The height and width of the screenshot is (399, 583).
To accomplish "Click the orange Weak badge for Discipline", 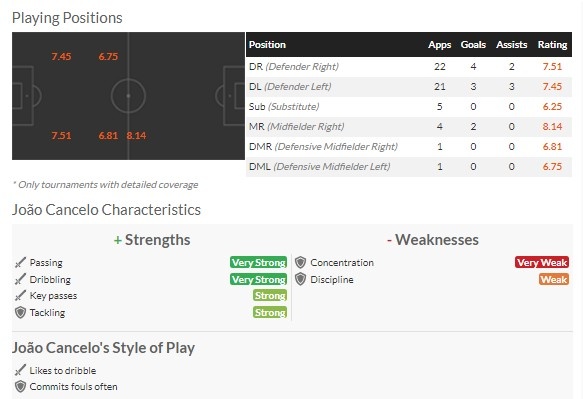I will click(554, 279).
